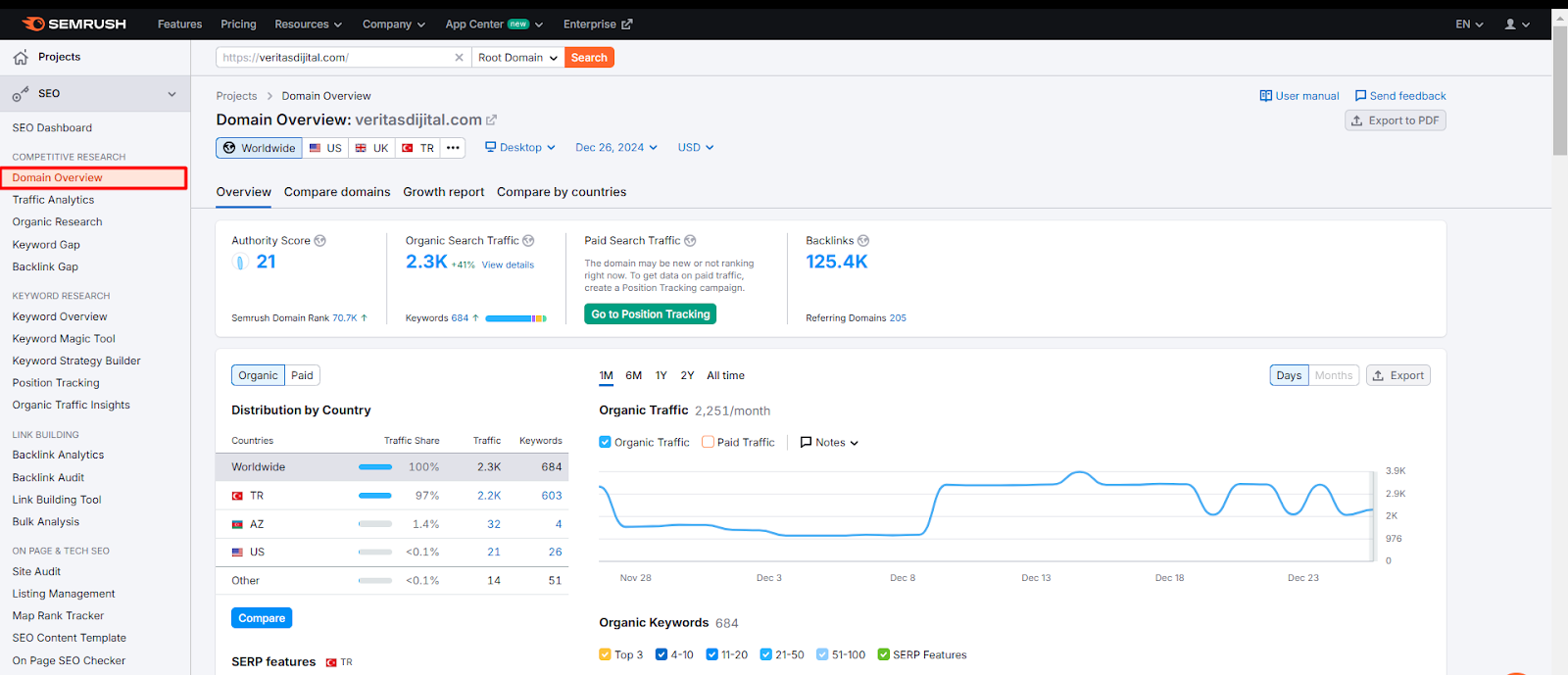Switch to Compare by countries tab
Screen dimensions: 1568x675
point(562,192)
